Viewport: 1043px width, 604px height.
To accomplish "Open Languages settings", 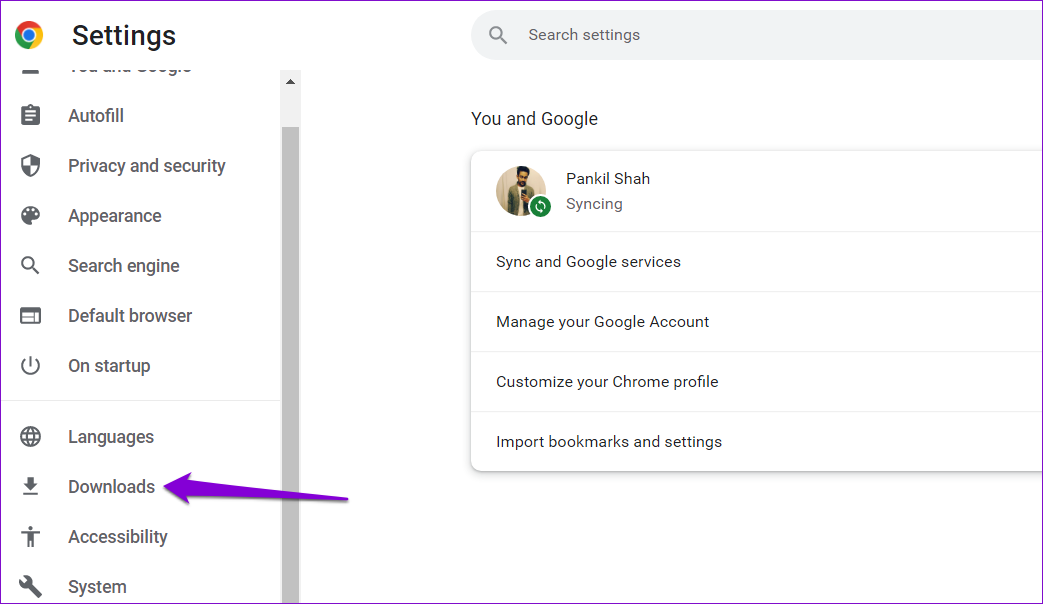I will coord(111,436).
